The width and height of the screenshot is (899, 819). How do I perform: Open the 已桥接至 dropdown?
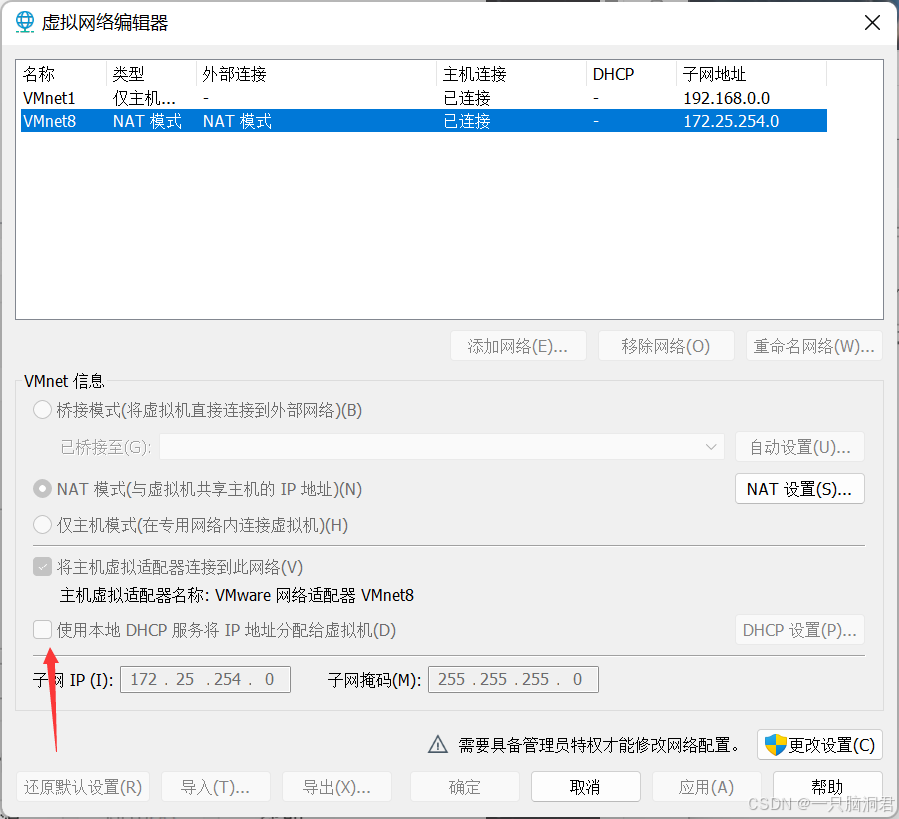point(442,447)
